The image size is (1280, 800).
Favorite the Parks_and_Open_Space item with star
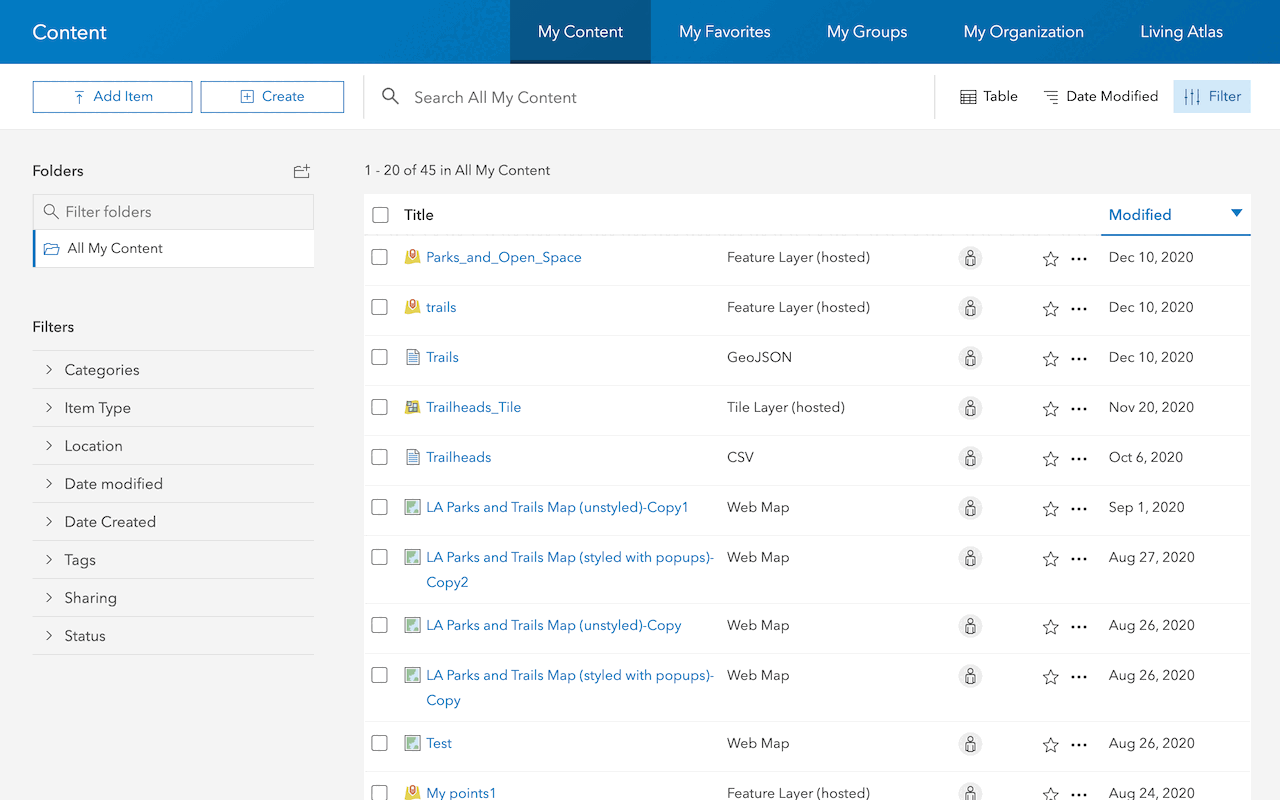click(x=1050, y=259)
